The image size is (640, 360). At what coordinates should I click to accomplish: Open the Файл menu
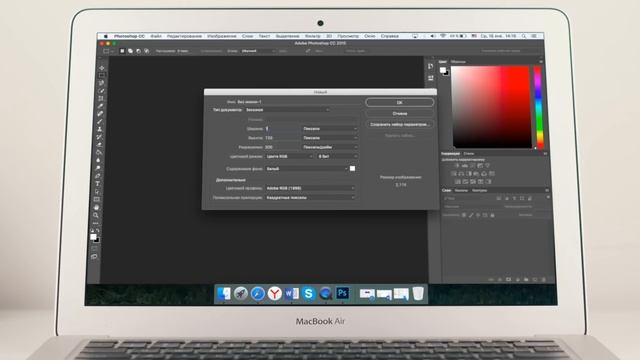click(x=156, y=36)
